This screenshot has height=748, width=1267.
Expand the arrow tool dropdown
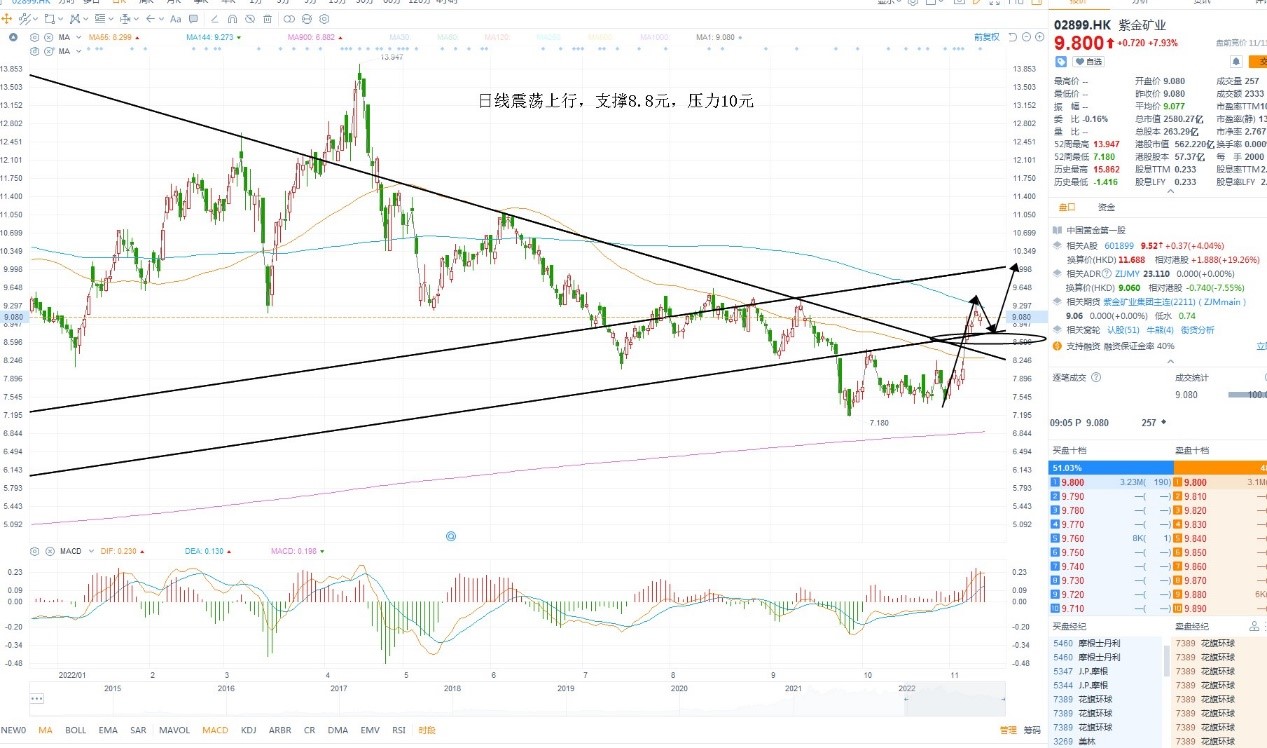(x=162, y=19)
